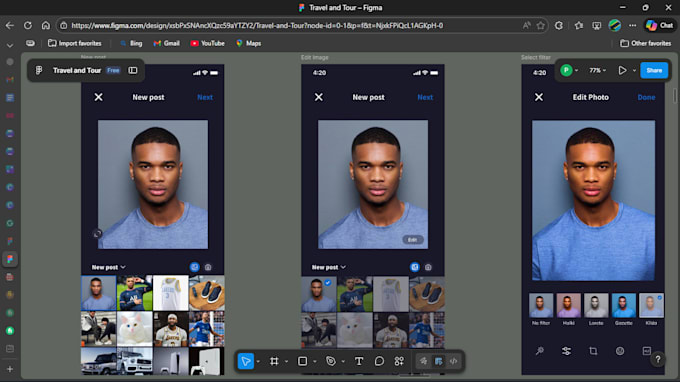Click crop icon in Edit Photo
680x382 pixels.
[x=593, y=351]
